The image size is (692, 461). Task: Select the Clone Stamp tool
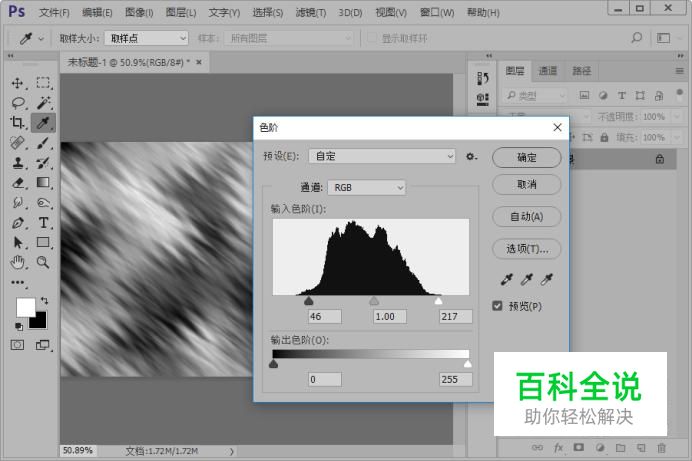point(17,163)
